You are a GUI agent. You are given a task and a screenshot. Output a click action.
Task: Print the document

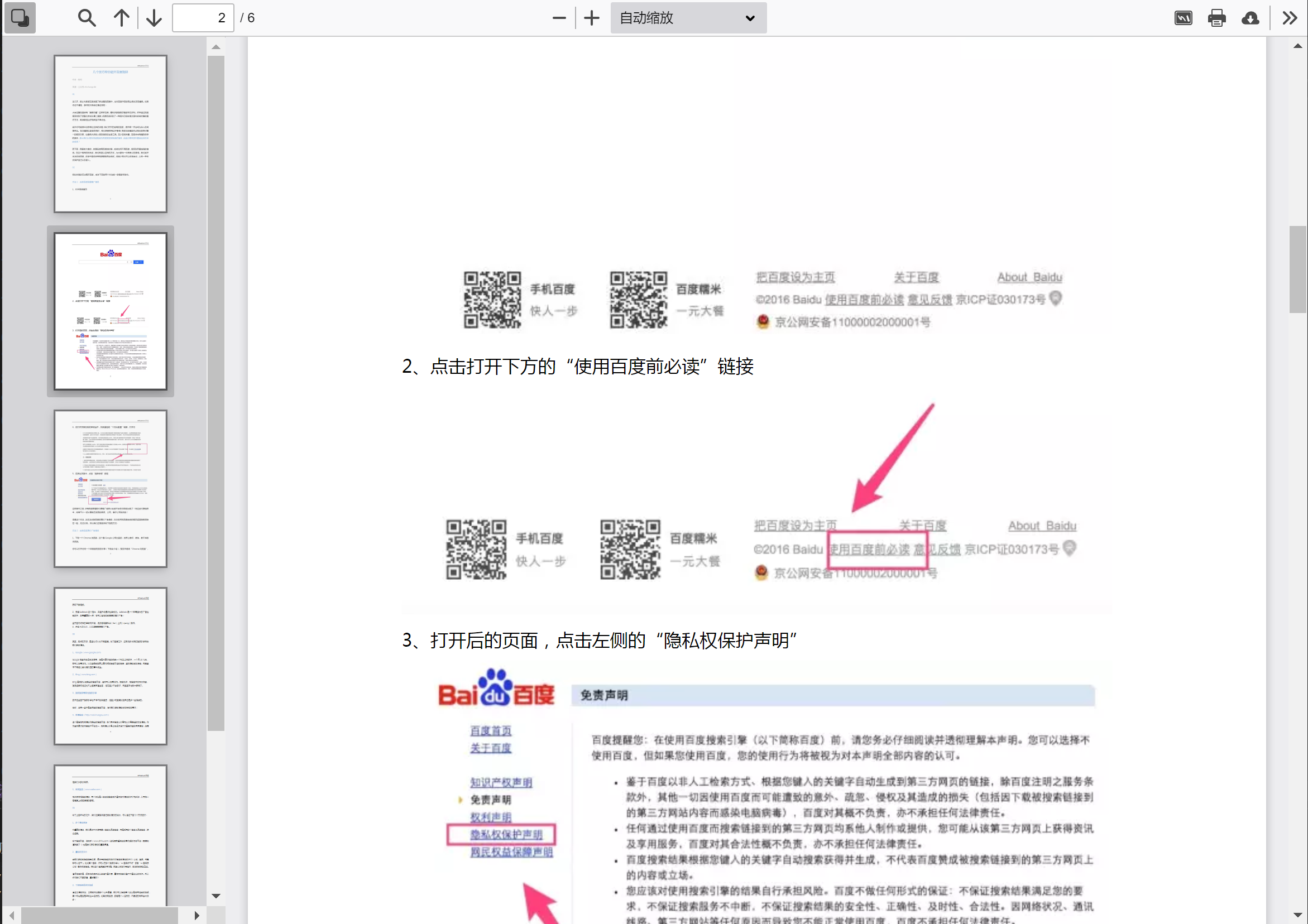point(1217,18)
